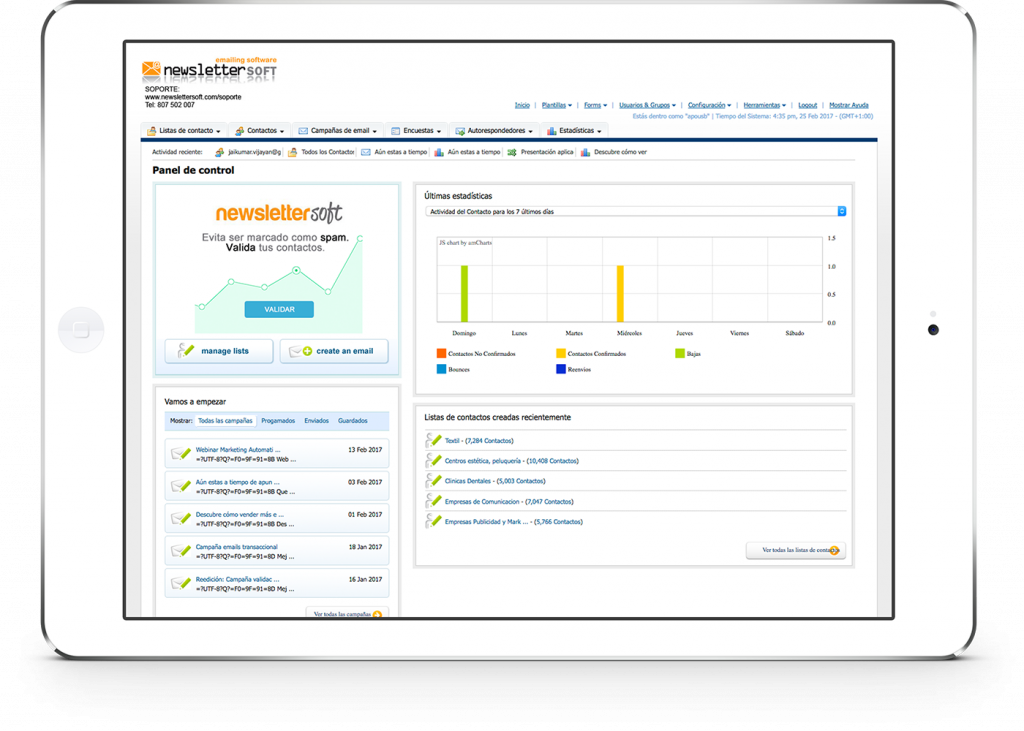Click the Autorespondedores menu icon
The width and height of the screenshot is (1024, 731).
460,131
